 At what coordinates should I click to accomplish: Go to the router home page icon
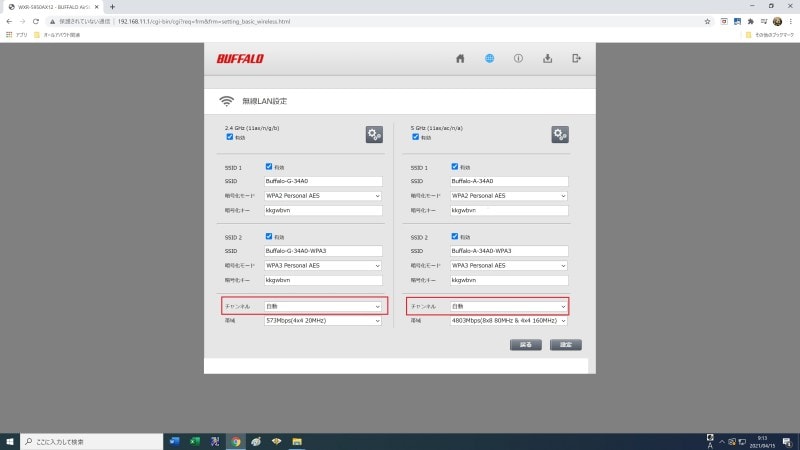click(460, 58)
